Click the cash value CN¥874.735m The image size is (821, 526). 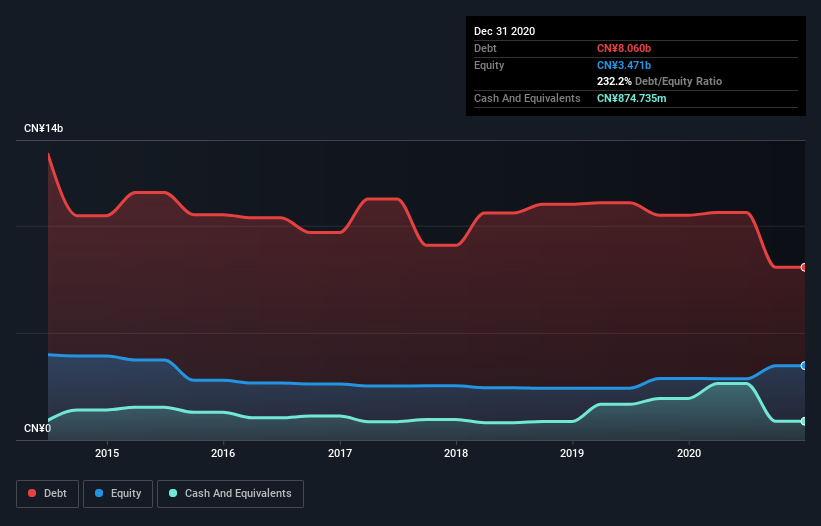[x=631, y=98]
